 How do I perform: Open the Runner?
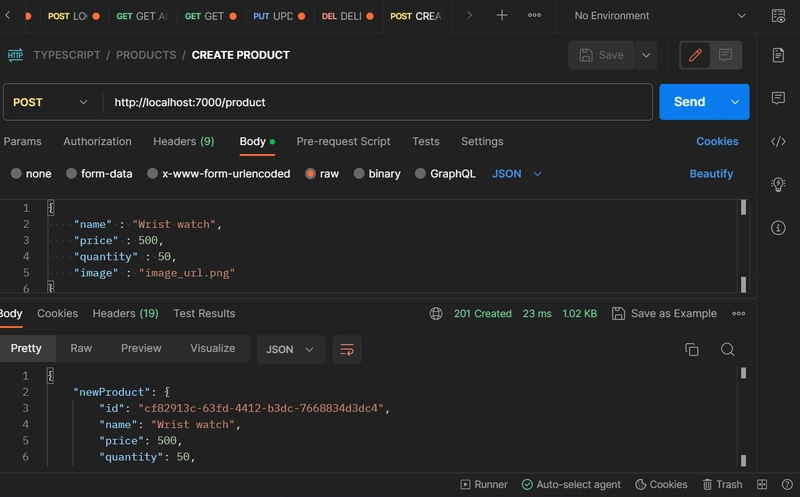tap(484, 484)
